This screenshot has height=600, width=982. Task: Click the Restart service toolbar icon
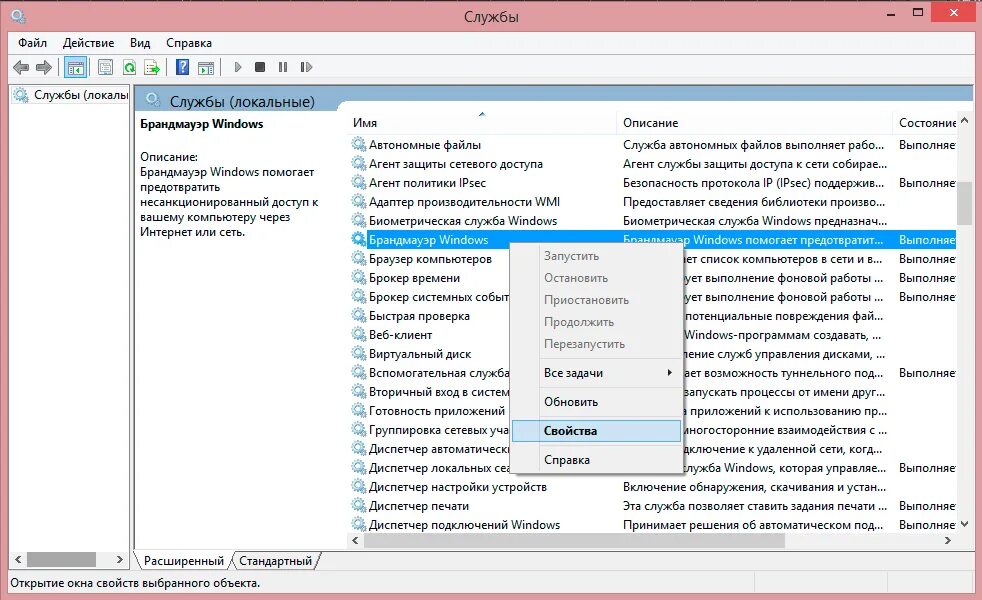tap(306, 67)
